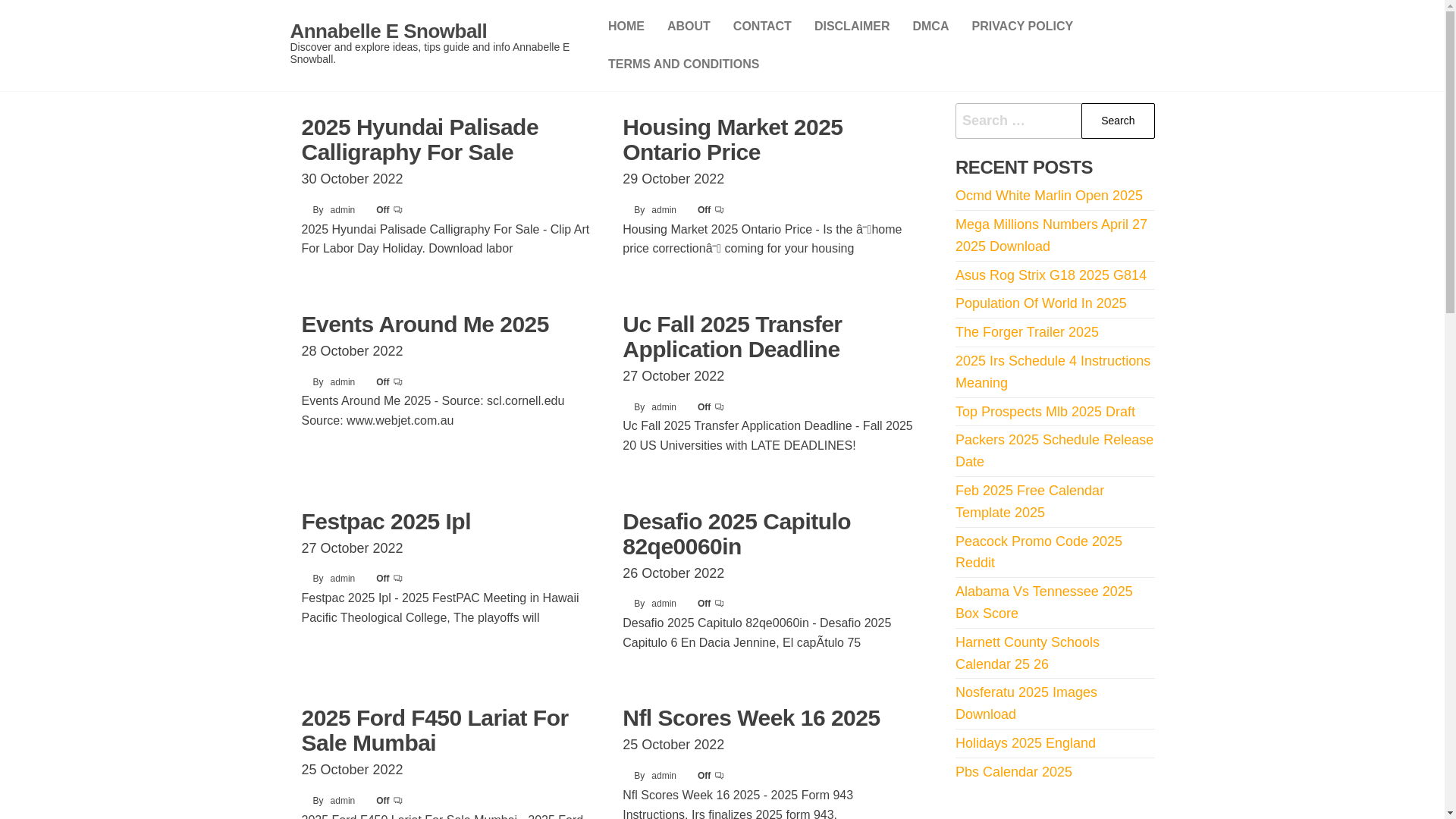Open post Nfl Scores Week 16 2025
The height and width of the screenshot is (819, 1456).
pos(752,718)
